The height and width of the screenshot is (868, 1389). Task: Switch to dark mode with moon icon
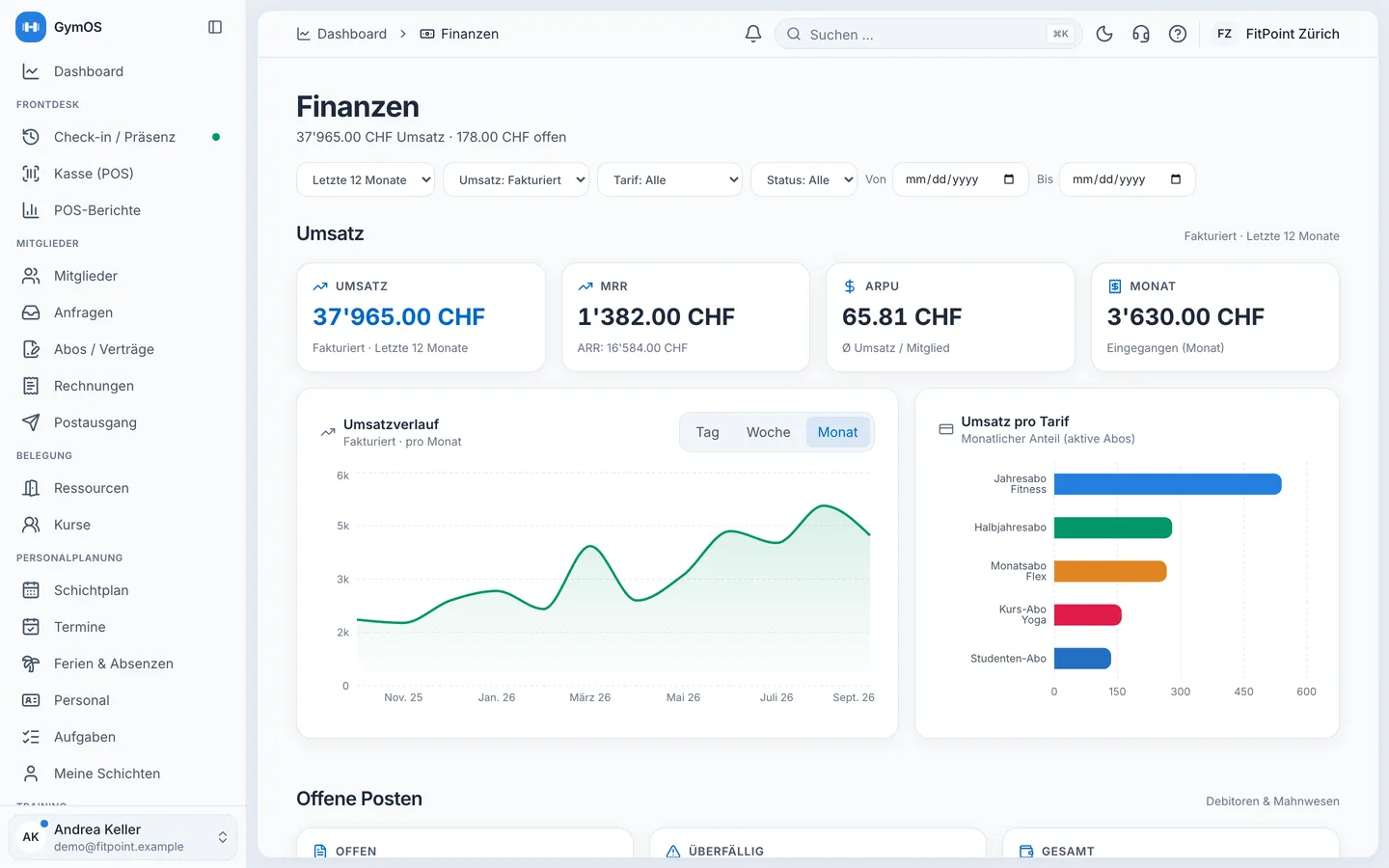coord(1104,34)
